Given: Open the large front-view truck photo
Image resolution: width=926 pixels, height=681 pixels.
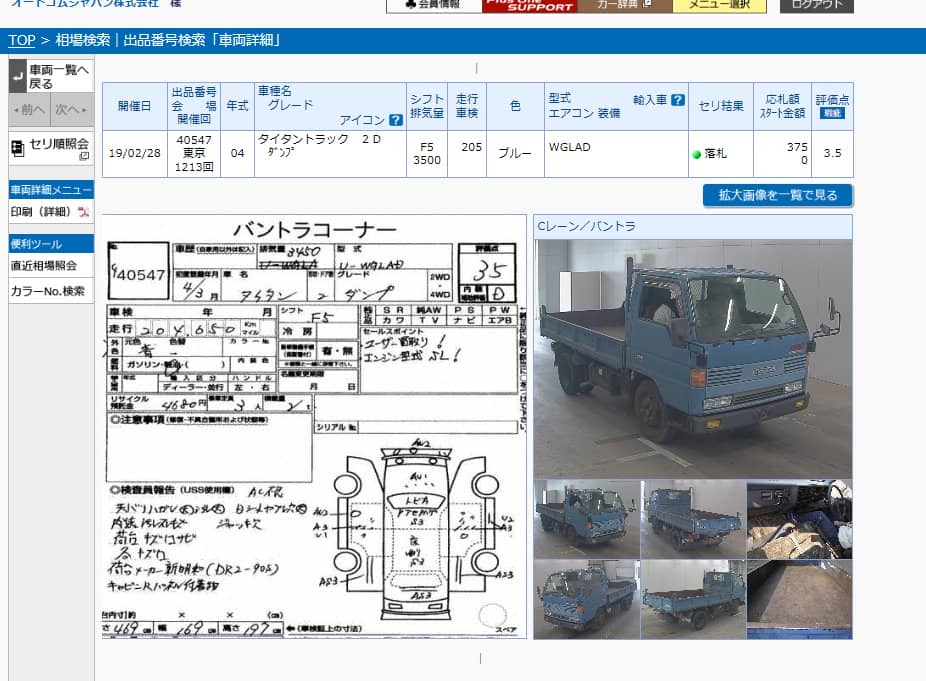Looking at the screenshot, I should point(692,358).
